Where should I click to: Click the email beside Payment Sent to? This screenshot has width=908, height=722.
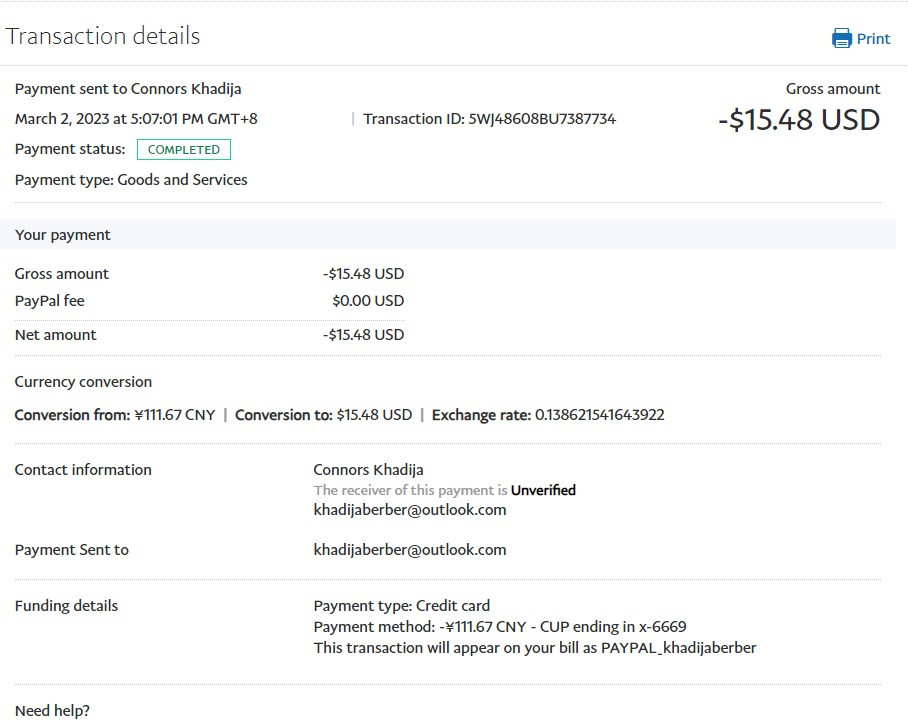point(410,549)
